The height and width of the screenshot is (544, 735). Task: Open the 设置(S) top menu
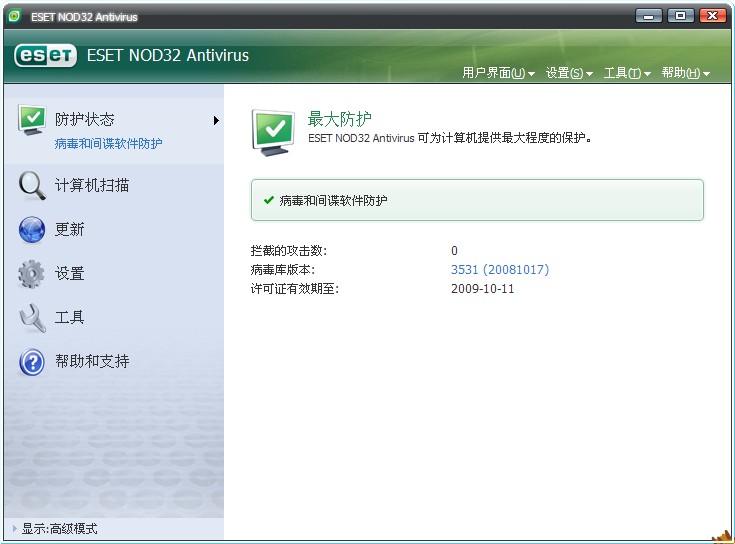[569, 73]
